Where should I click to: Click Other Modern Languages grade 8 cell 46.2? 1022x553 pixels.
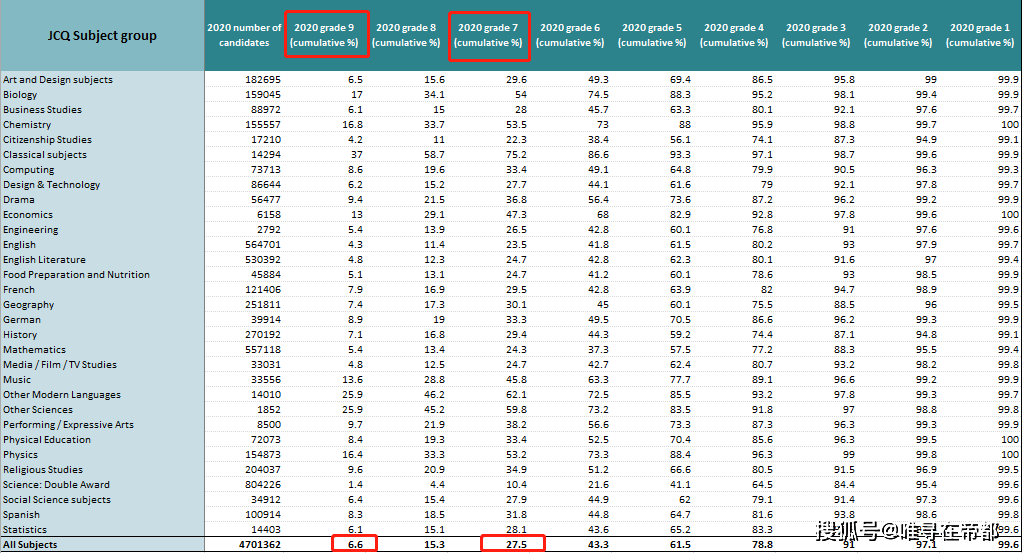434,395
